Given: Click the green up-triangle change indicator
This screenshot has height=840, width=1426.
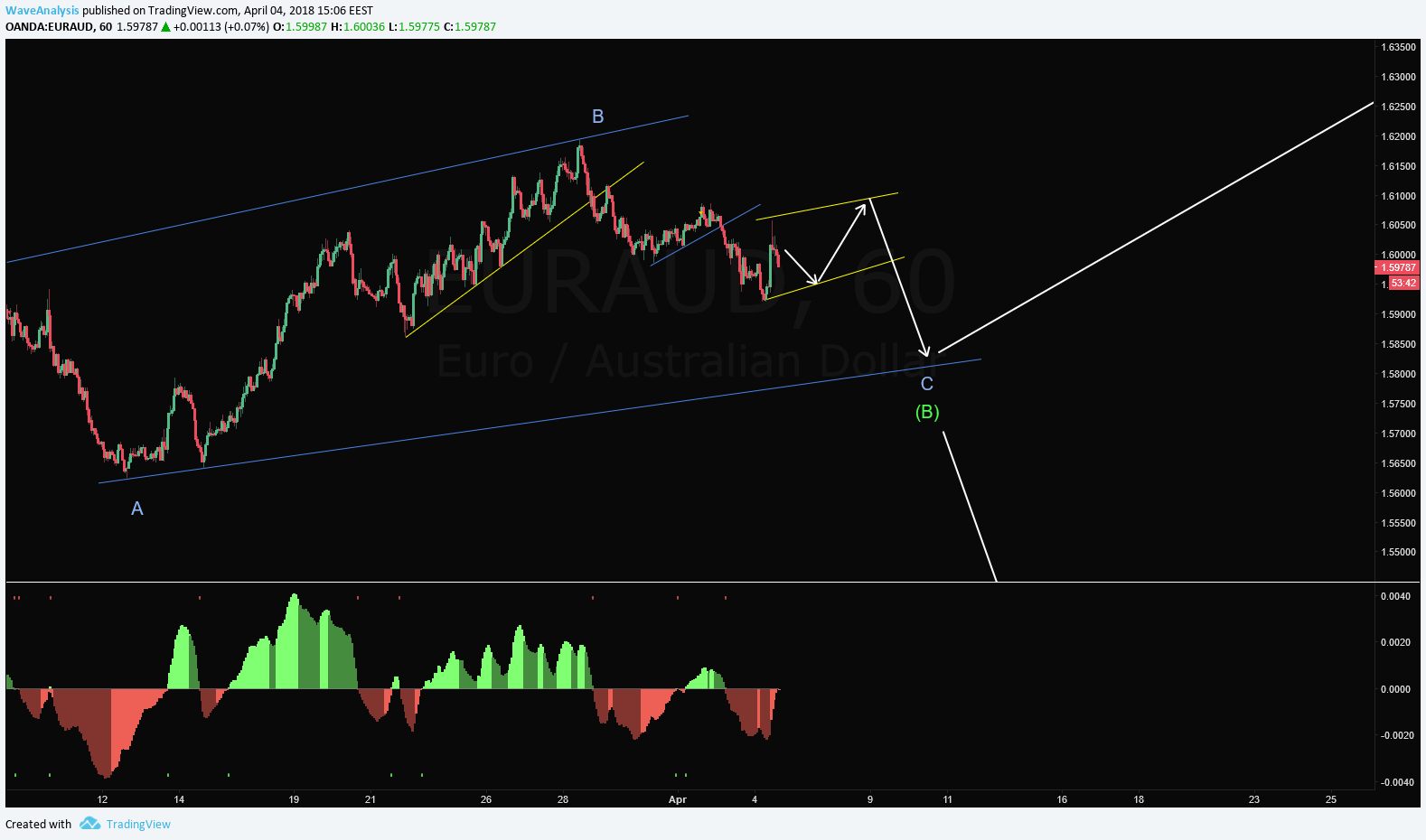Looking at the screenshot, I should click(x=165, y=26).
